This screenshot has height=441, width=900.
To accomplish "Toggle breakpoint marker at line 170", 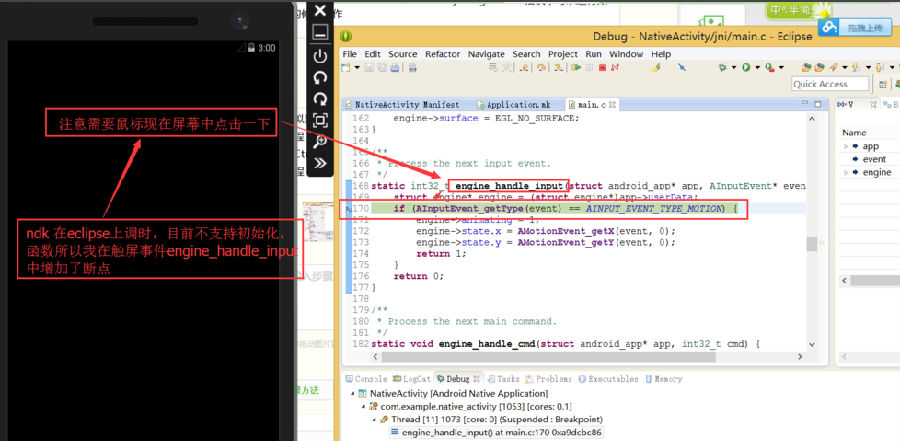I will coord(347,209).
